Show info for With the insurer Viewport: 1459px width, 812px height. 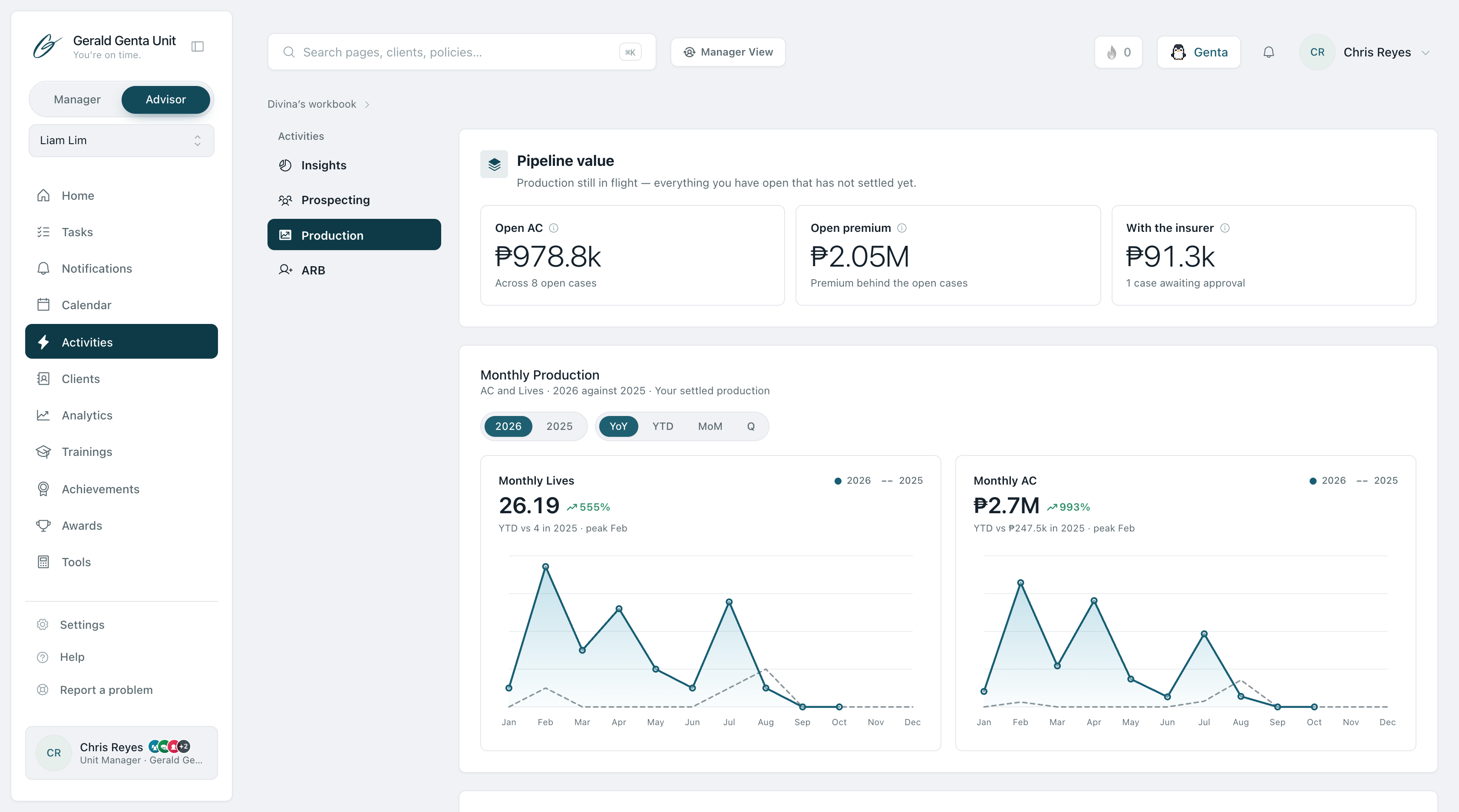[1225, 228]
